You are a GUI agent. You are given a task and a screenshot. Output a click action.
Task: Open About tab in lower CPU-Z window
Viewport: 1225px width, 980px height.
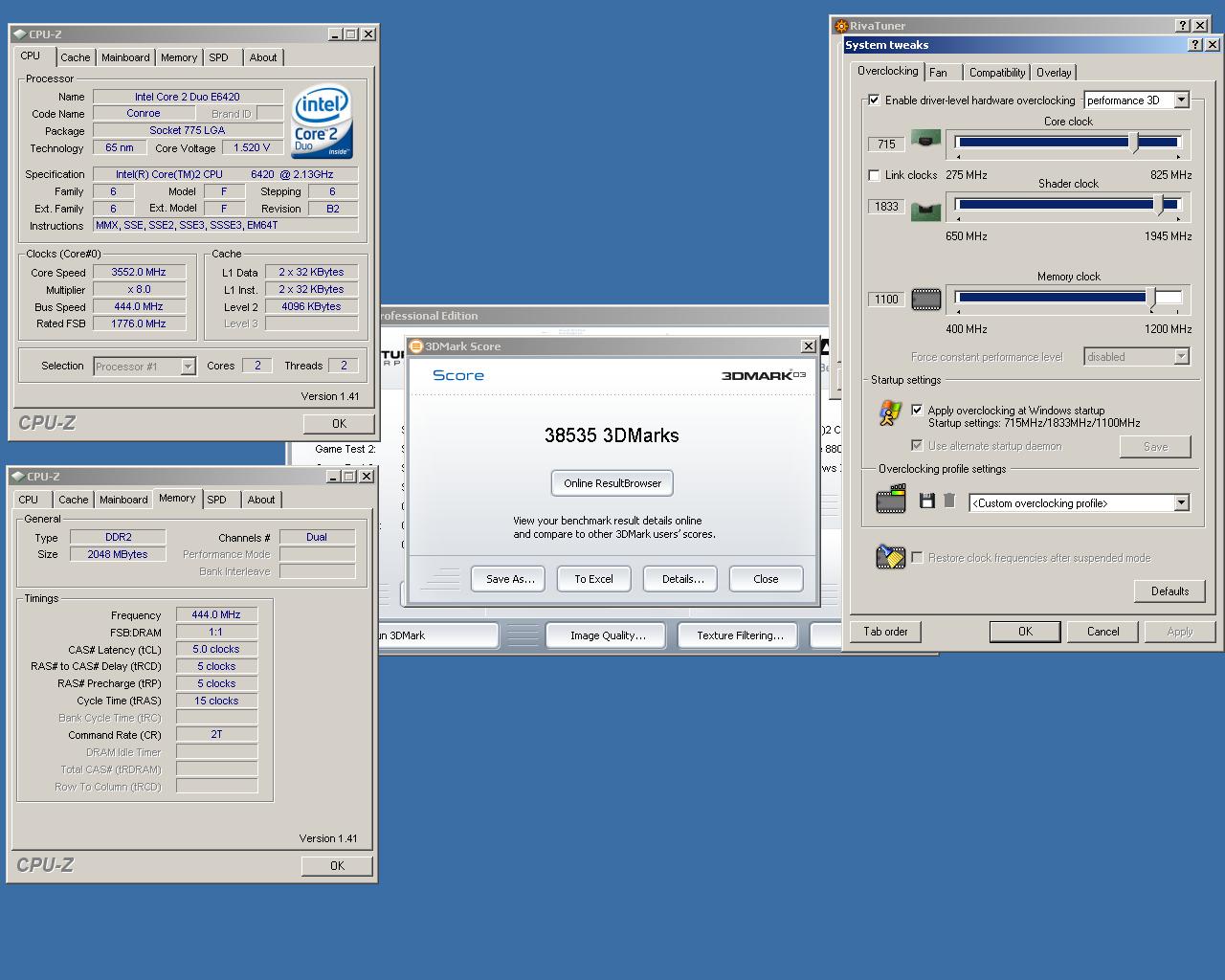pos(261,500)
